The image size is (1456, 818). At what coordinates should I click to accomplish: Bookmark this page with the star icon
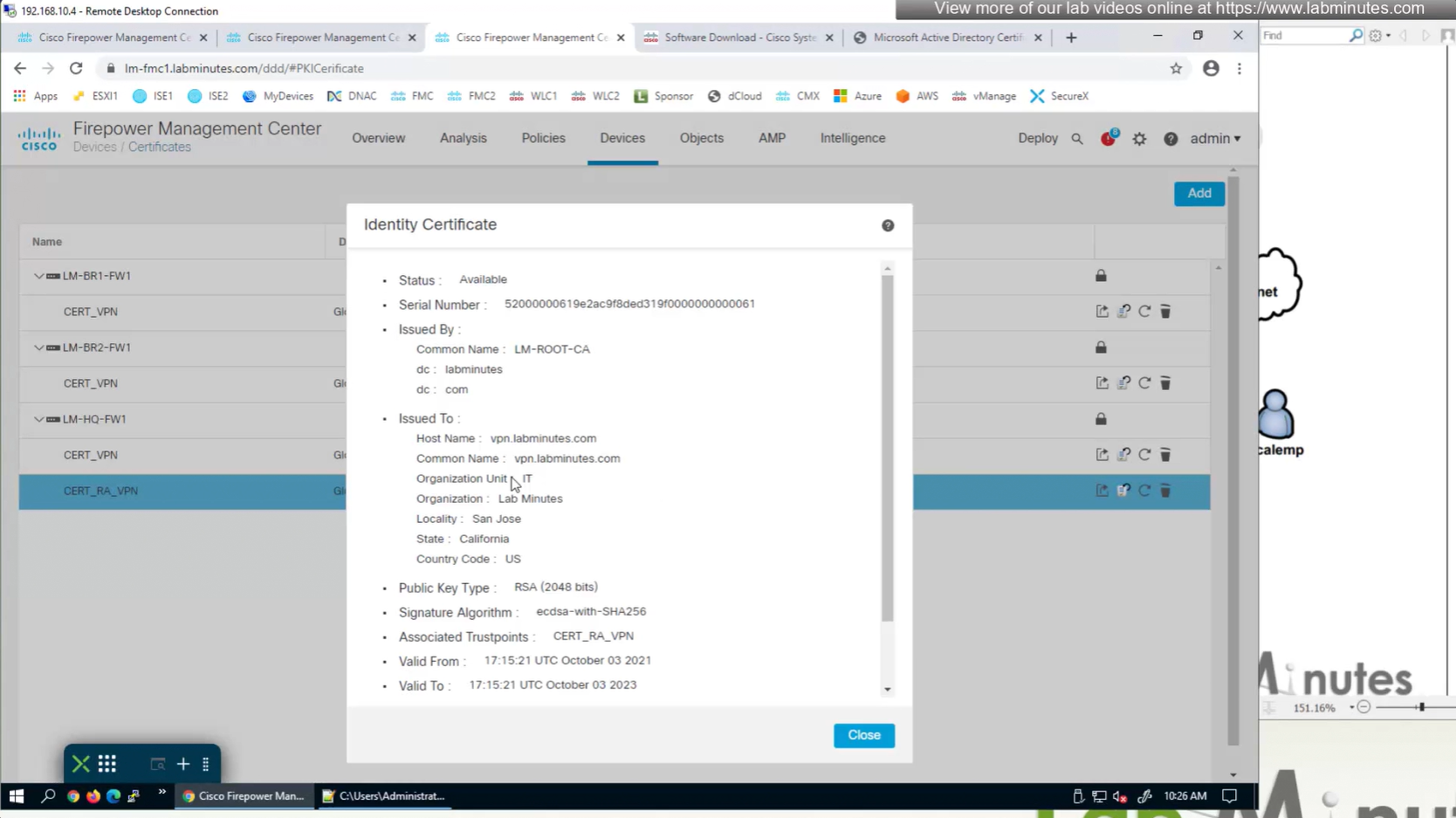tap(1176, 68)
